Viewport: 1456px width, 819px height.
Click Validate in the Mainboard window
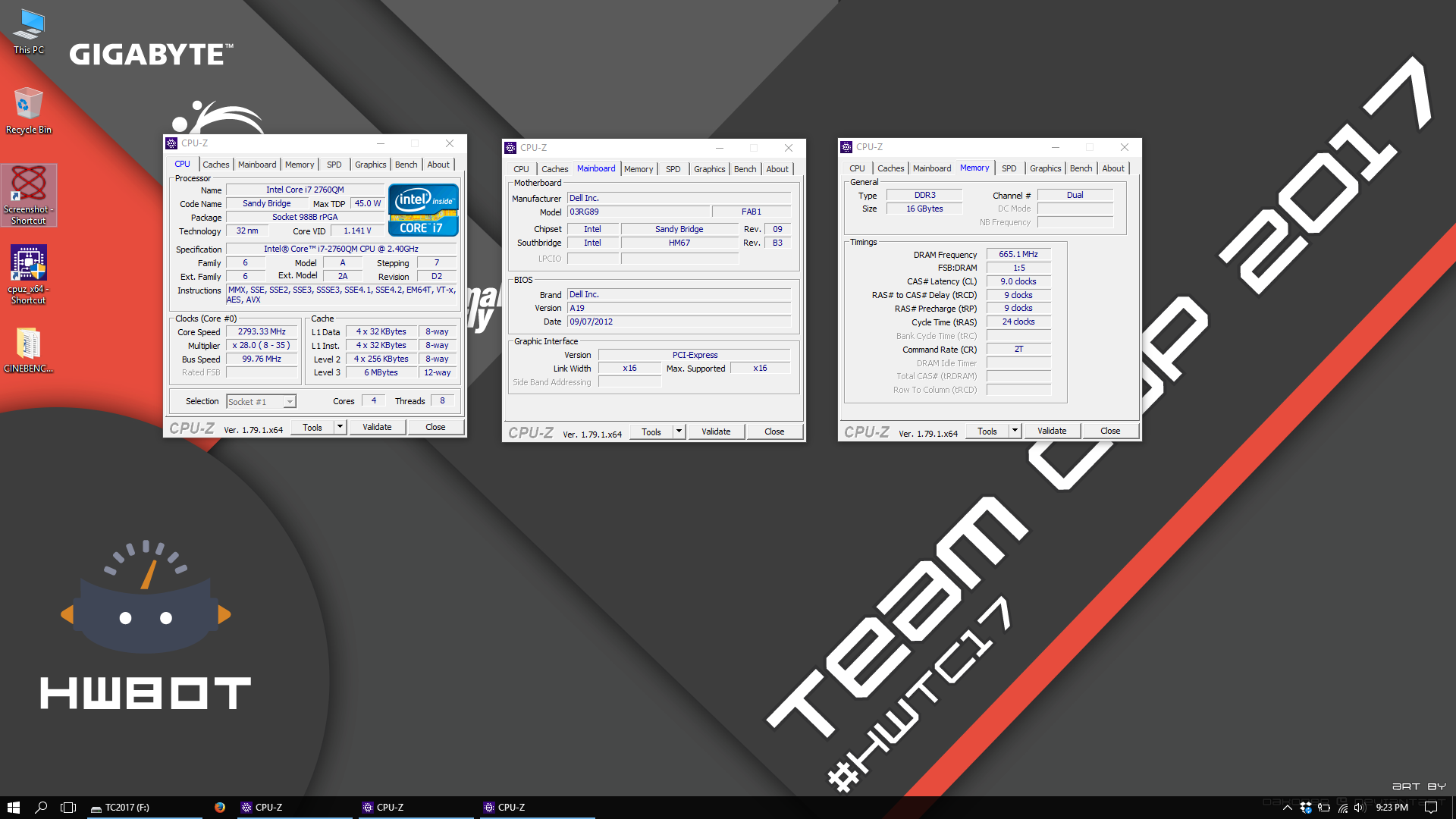pos(716,431)
